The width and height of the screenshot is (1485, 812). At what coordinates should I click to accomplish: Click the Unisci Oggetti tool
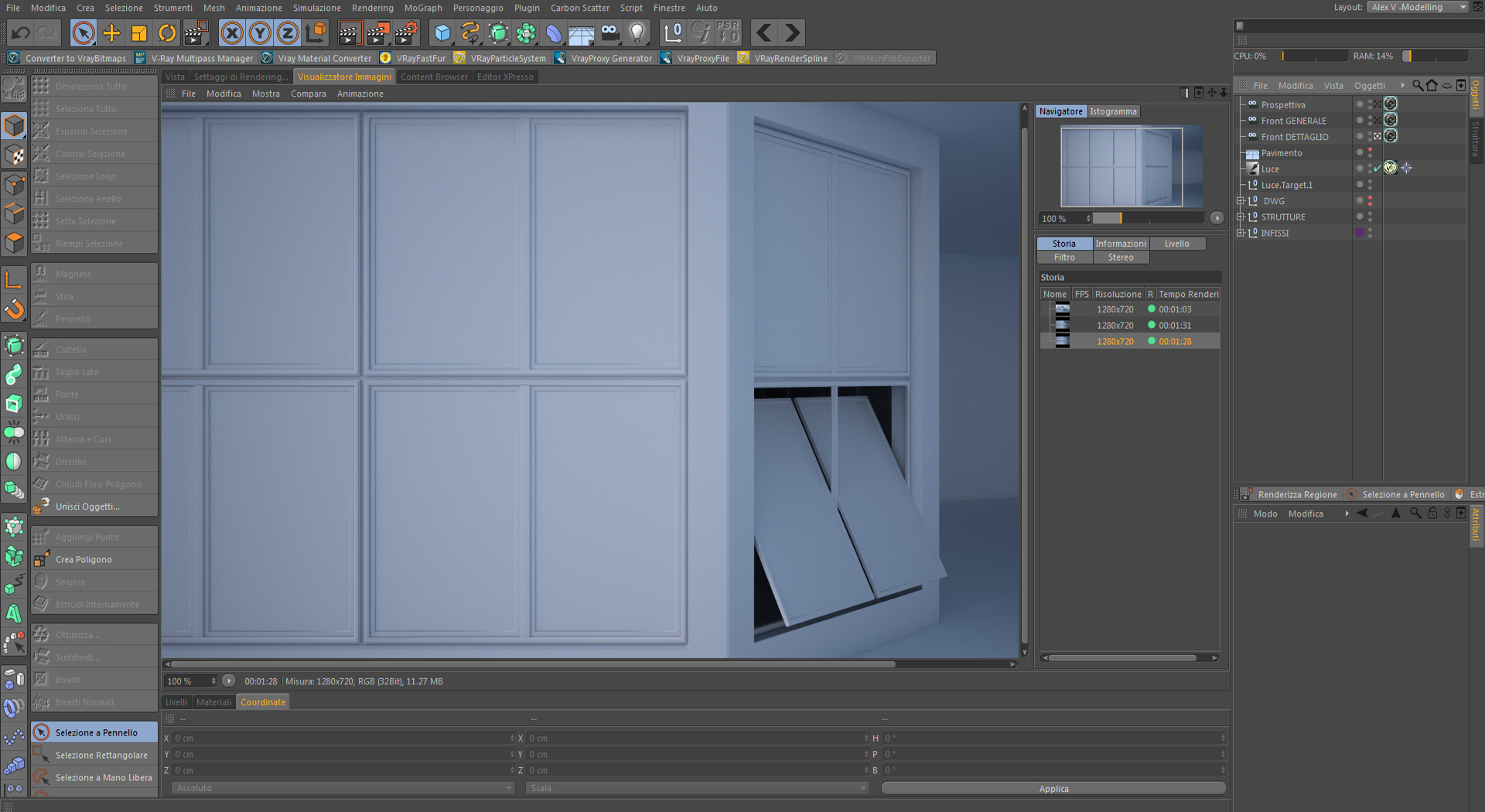[x=87, y=507]
